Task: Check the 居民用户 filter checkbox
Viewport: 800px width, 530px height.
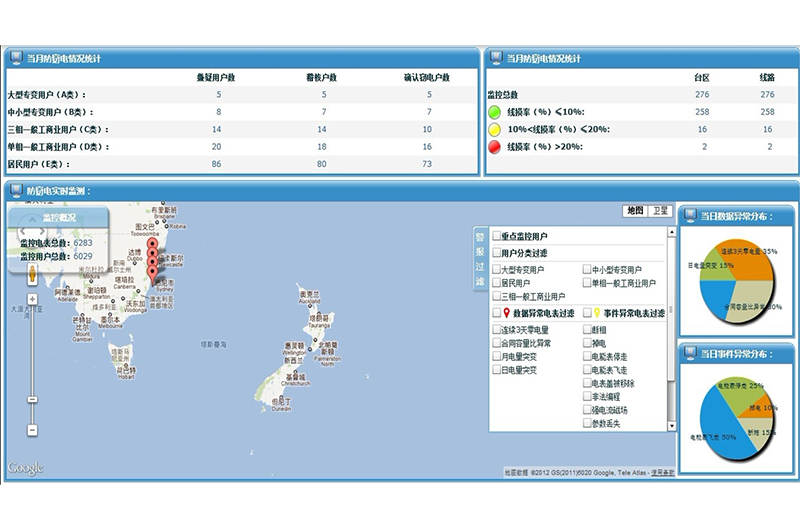Action: pos(497,283)
